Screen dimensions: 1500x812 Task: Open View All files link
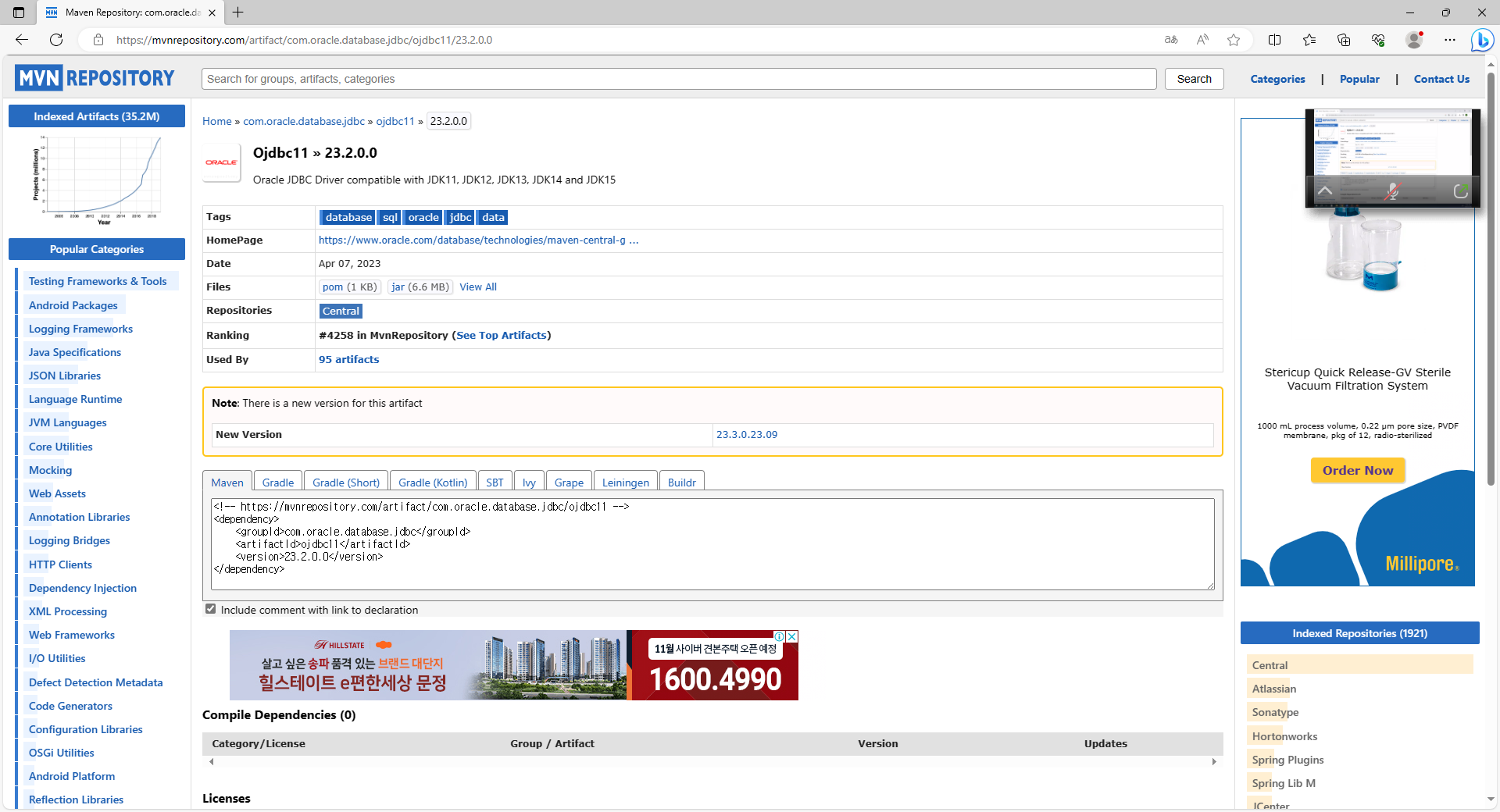pyautogui.click(x=478, y=287)
